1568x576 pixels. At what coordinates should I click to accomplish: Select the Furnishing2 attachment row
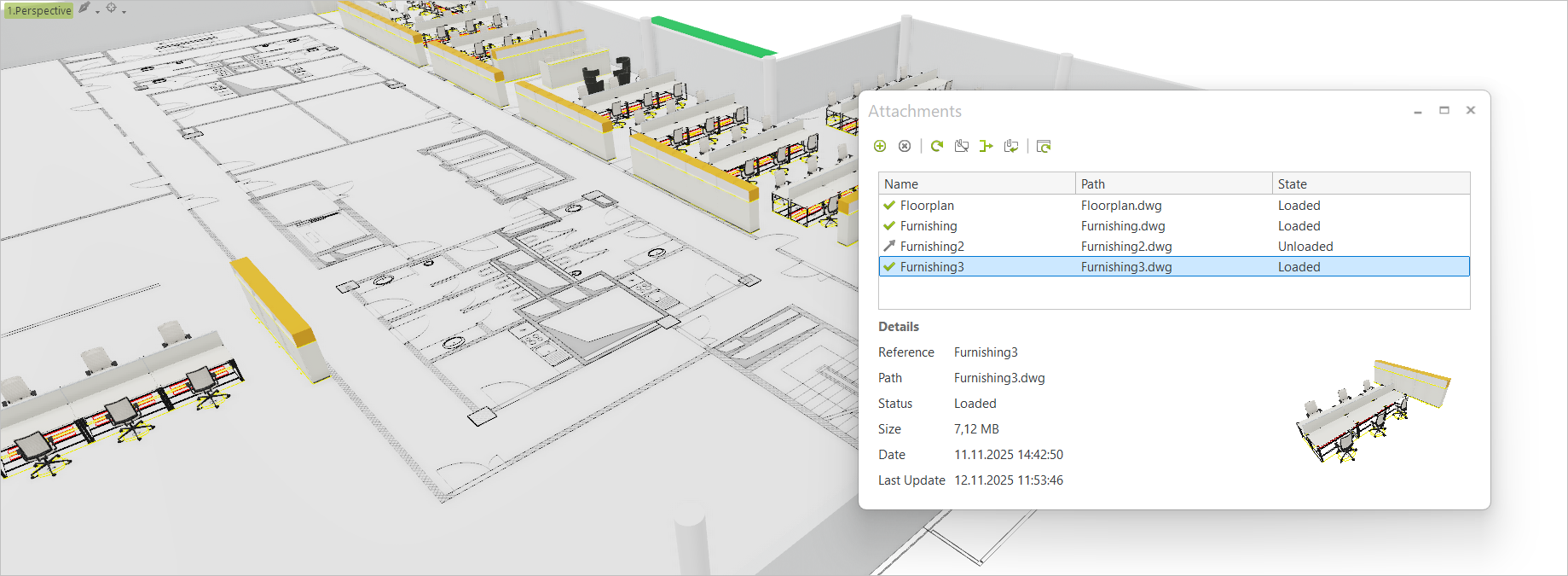tap(1174, 247)
